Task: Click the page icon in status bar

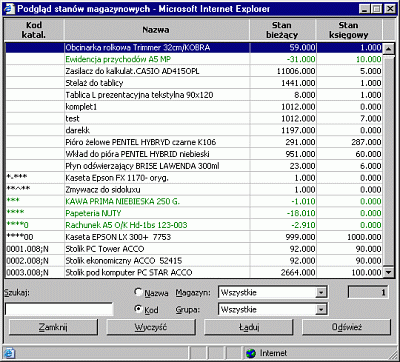Action: 9,353
